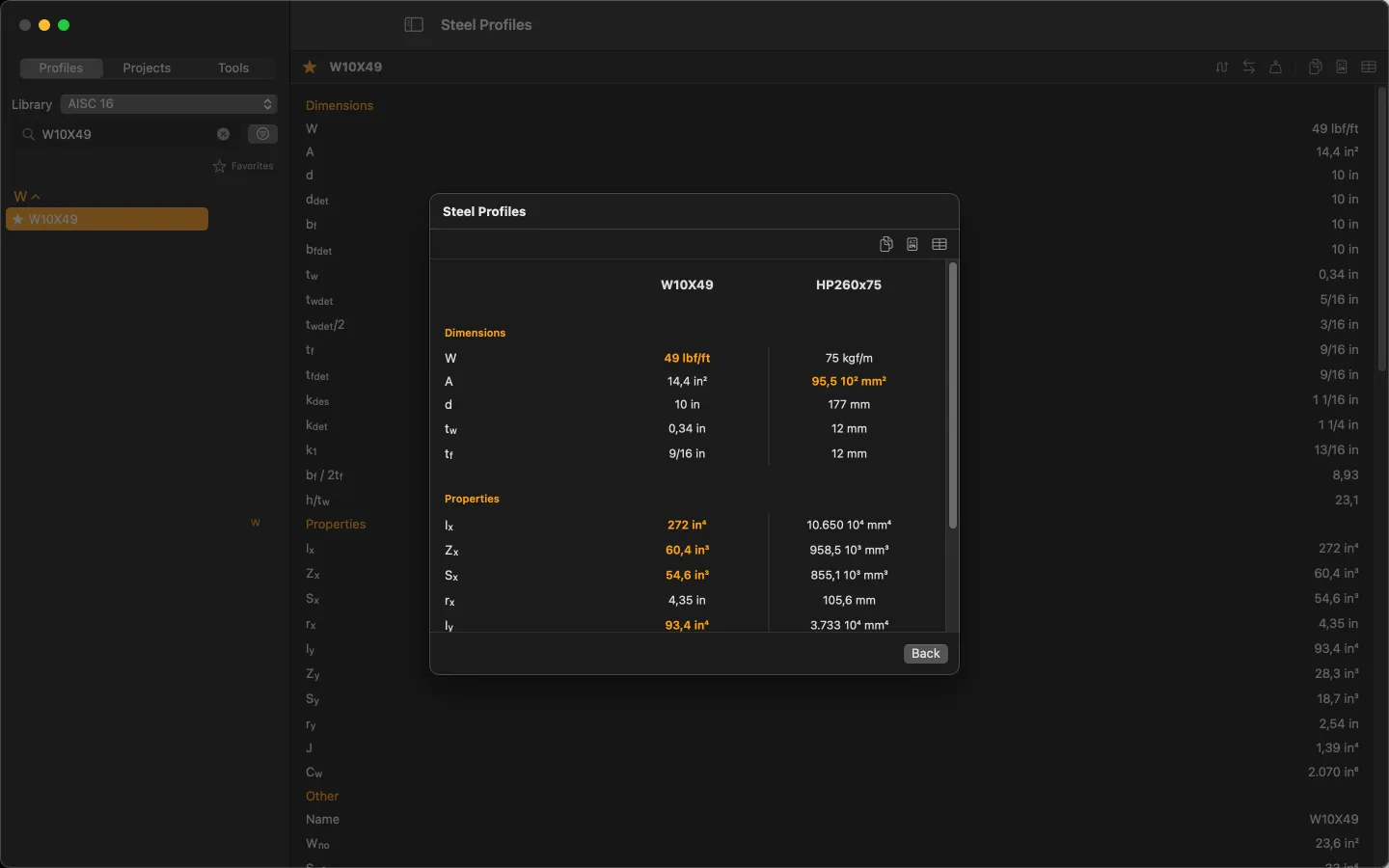Clear the W10X49 search text

click(223, 134)
